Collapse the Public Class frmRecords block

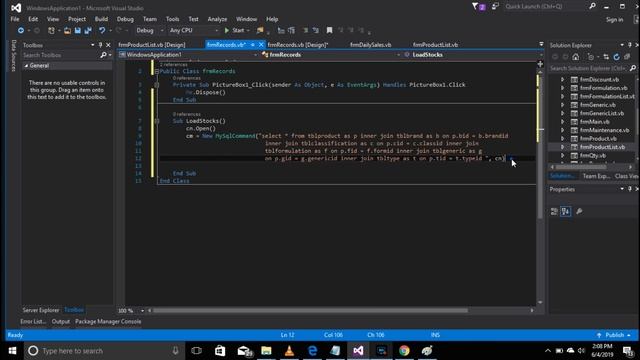point(157,71)
